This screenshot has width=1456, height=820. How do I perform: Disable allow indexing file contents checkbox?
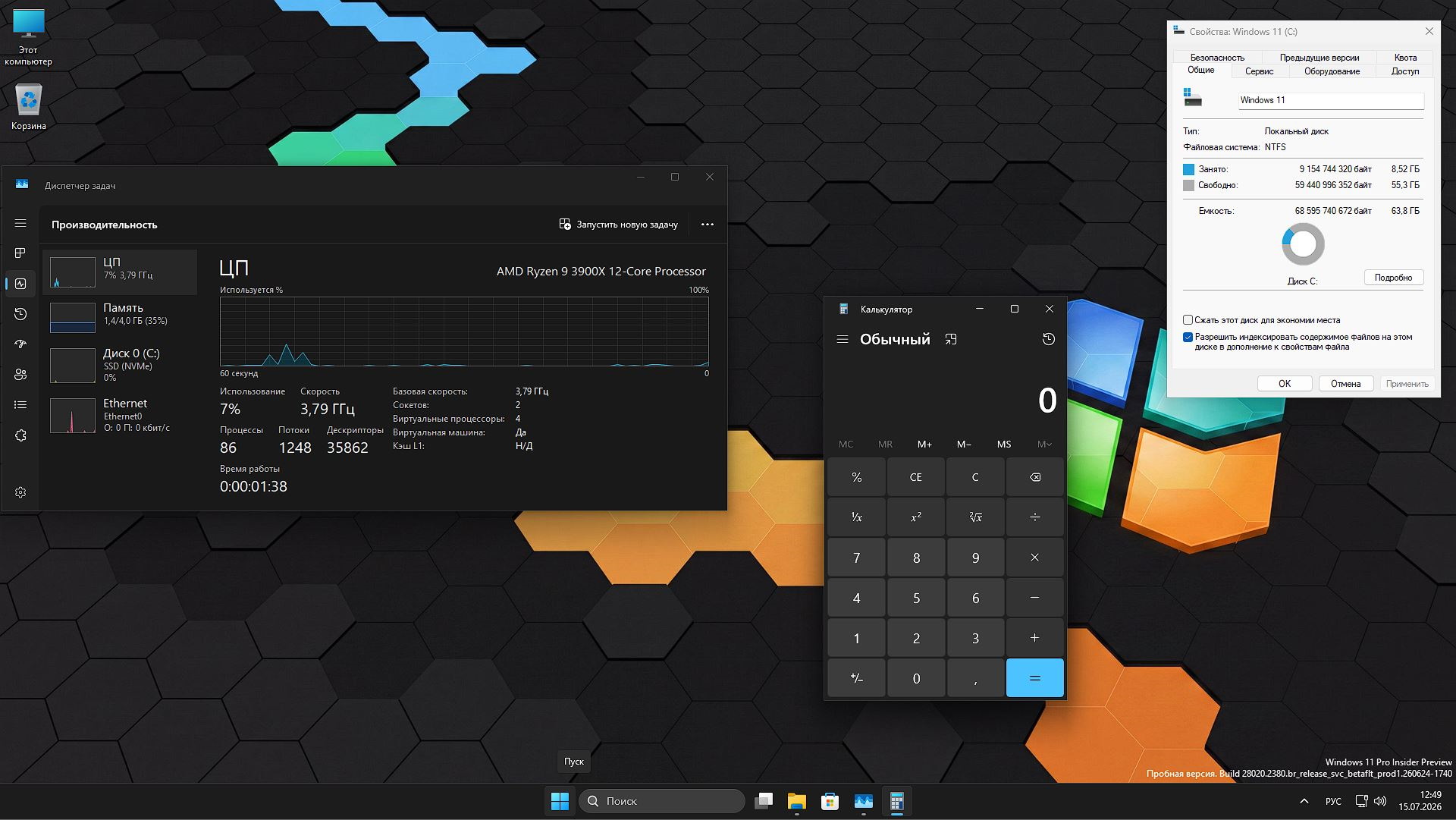[x=1188, y=338]
